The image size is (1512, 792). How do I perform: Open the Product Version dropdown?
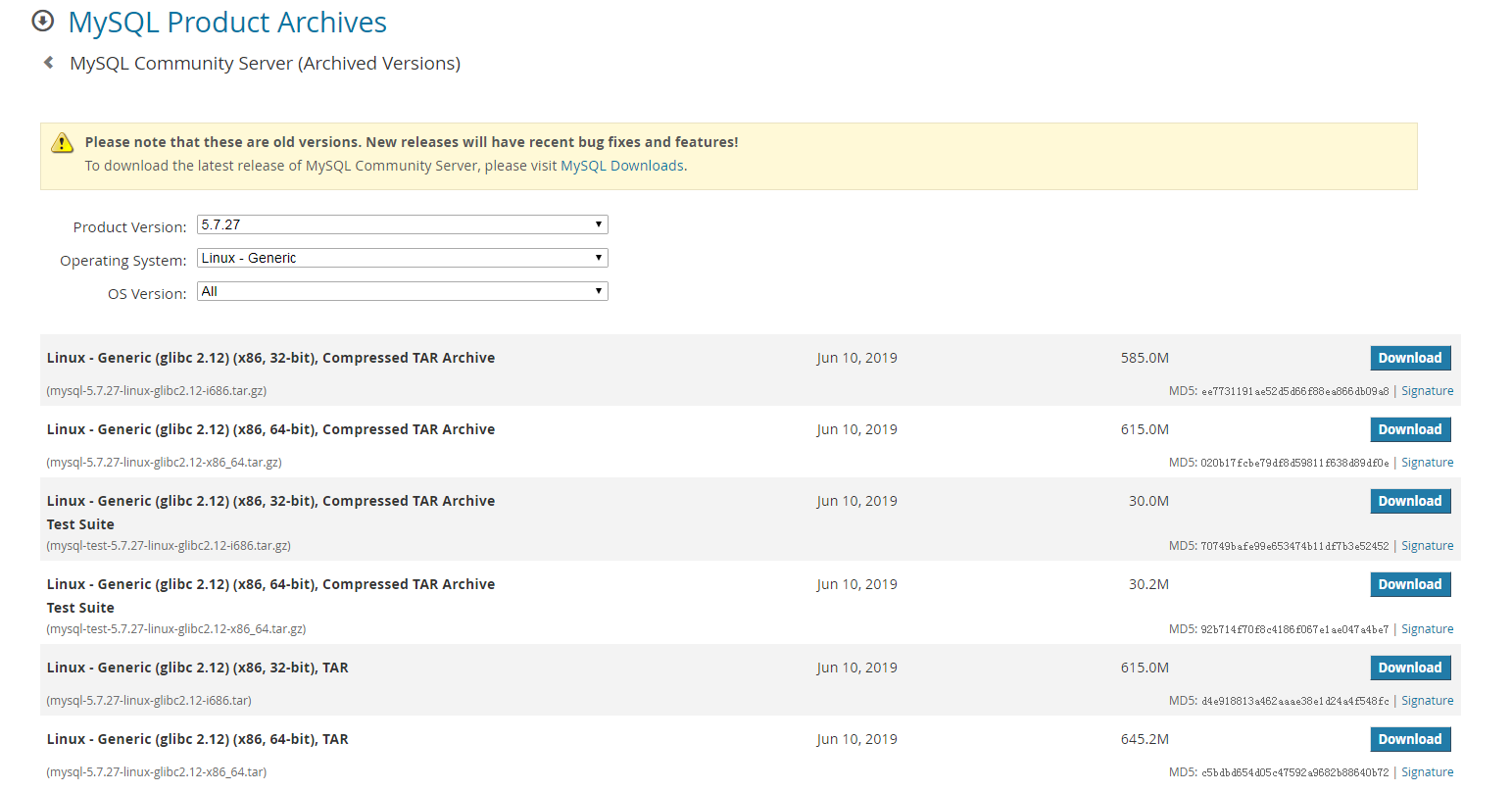point(402,224)
